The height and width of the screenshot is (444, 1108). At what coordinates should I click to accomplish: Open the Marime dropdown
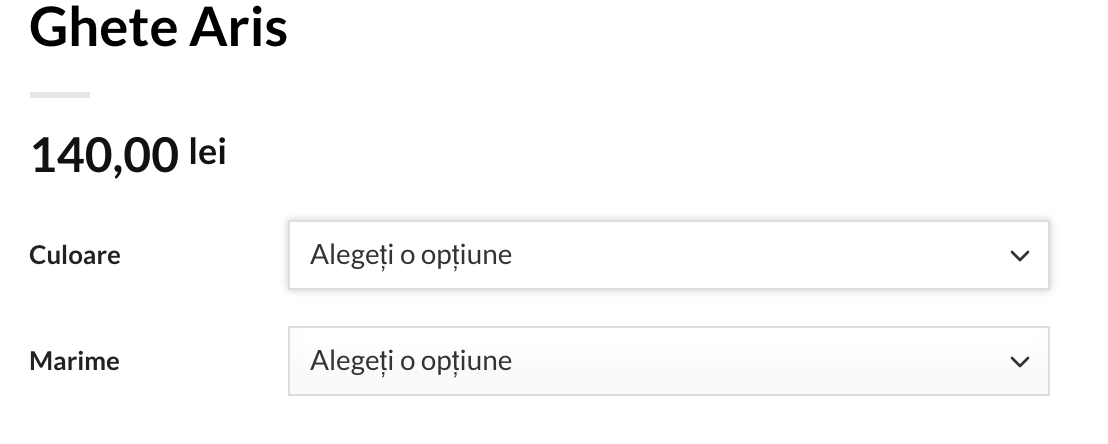(668, 361)
